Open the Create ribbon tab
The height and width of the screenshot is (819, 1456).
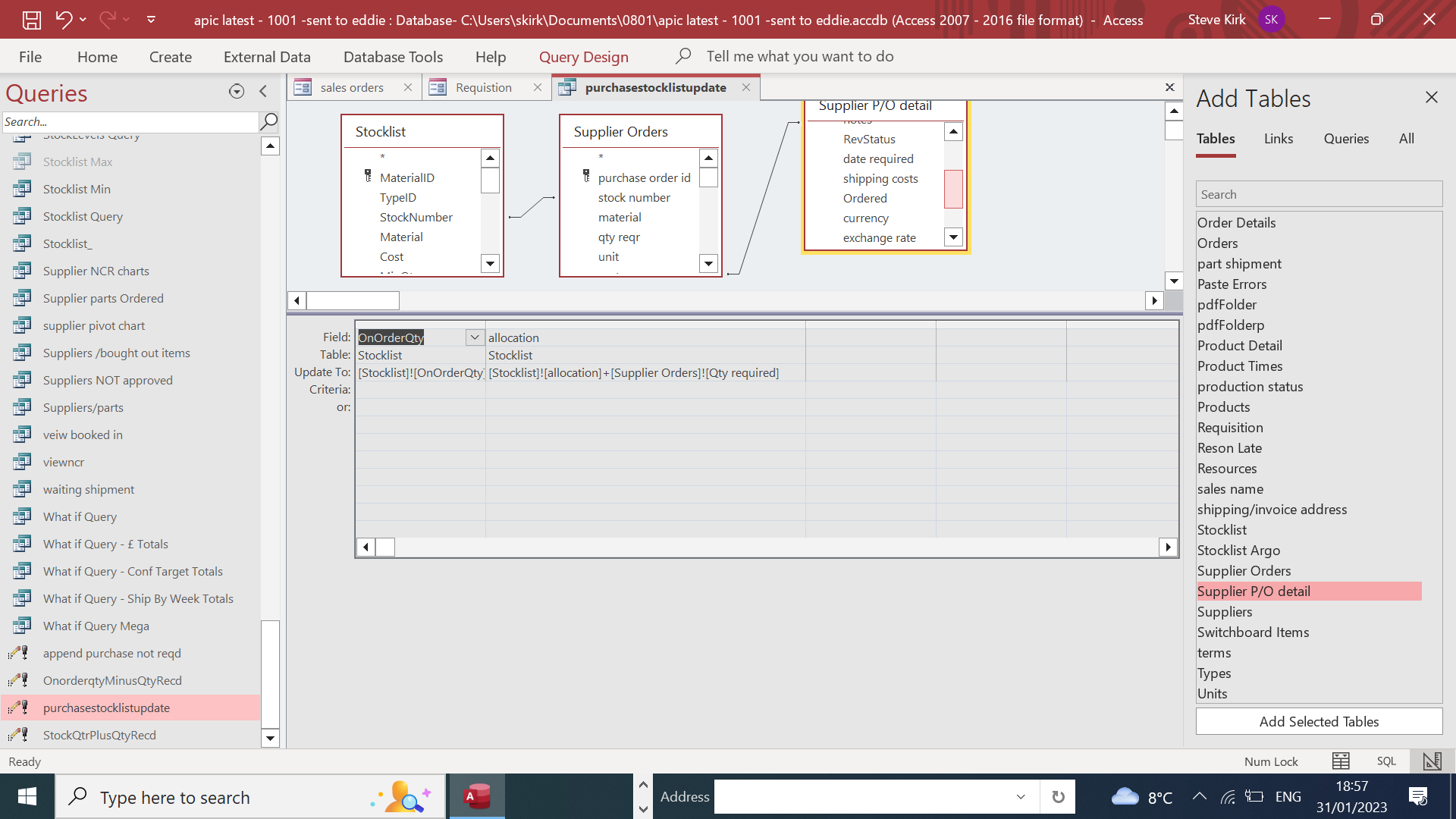pyautogui.click(x=171, y=57)
